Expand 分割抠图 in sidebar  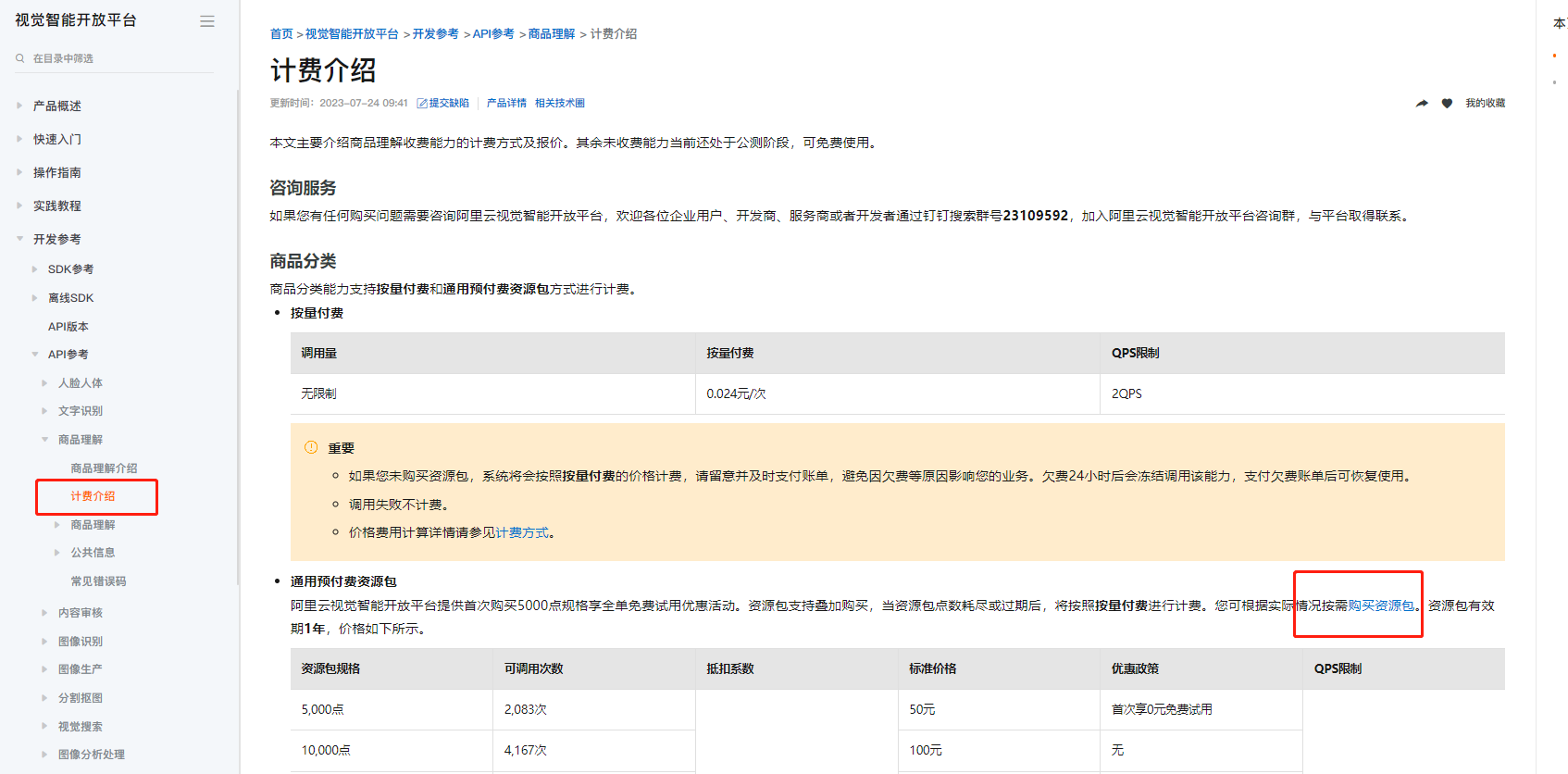44,698
